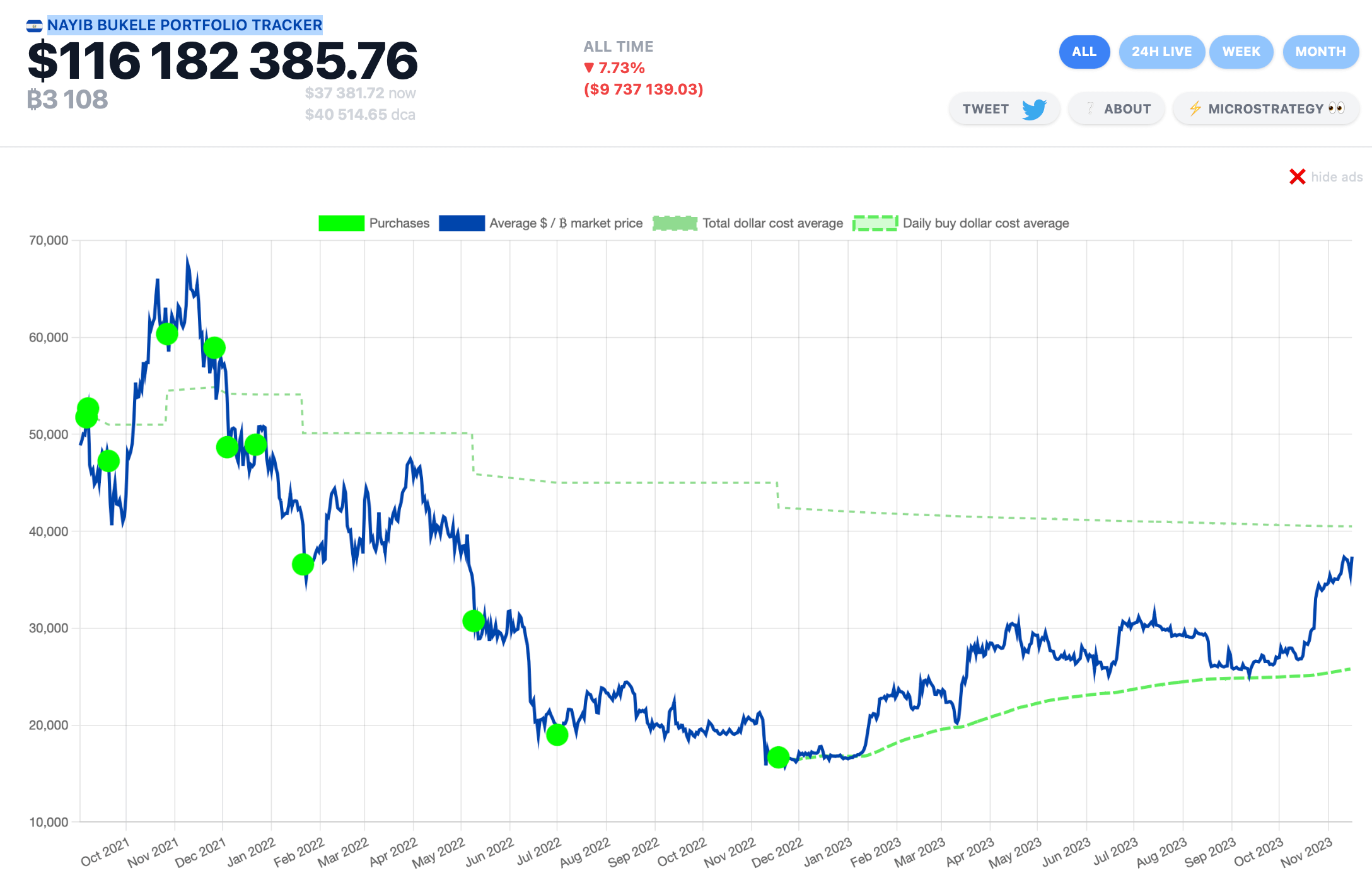Screen dimensions: 1372x890
Task: Click the hide ads link
Action: (1337, 177)
